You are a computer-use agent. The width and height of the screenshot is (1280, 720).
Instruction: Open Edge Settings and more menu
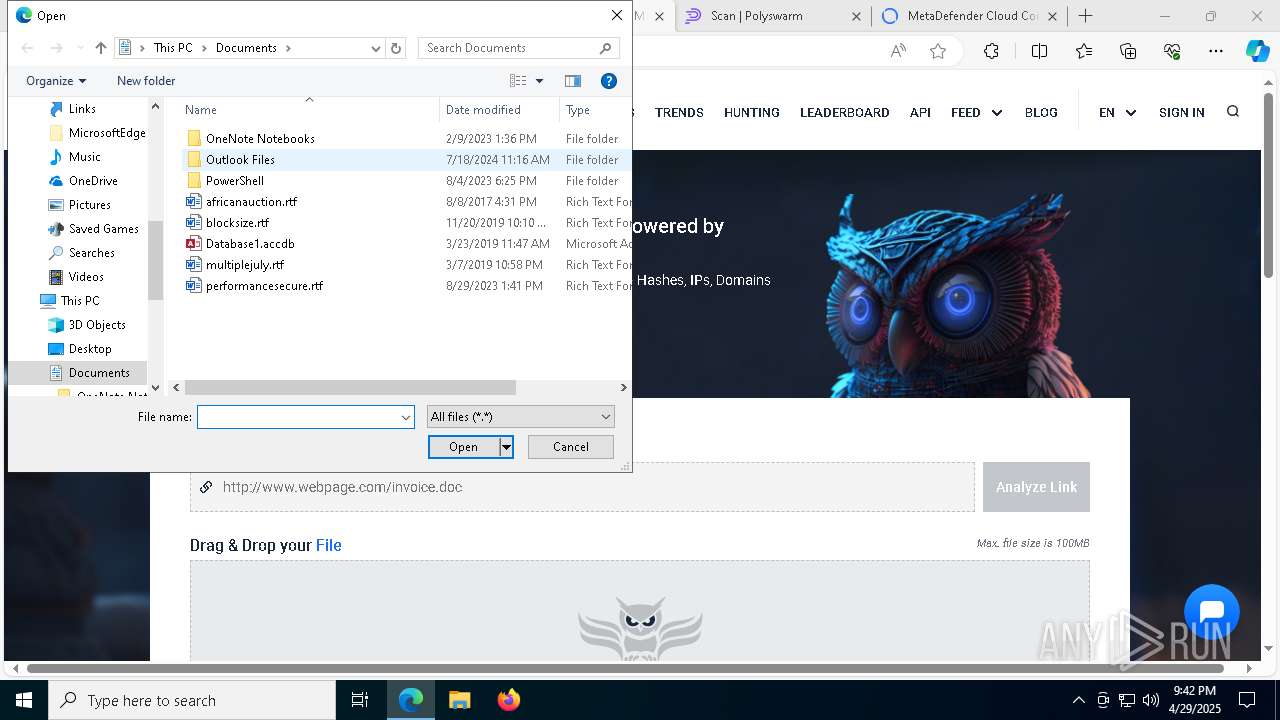[x=1216, y=51]
